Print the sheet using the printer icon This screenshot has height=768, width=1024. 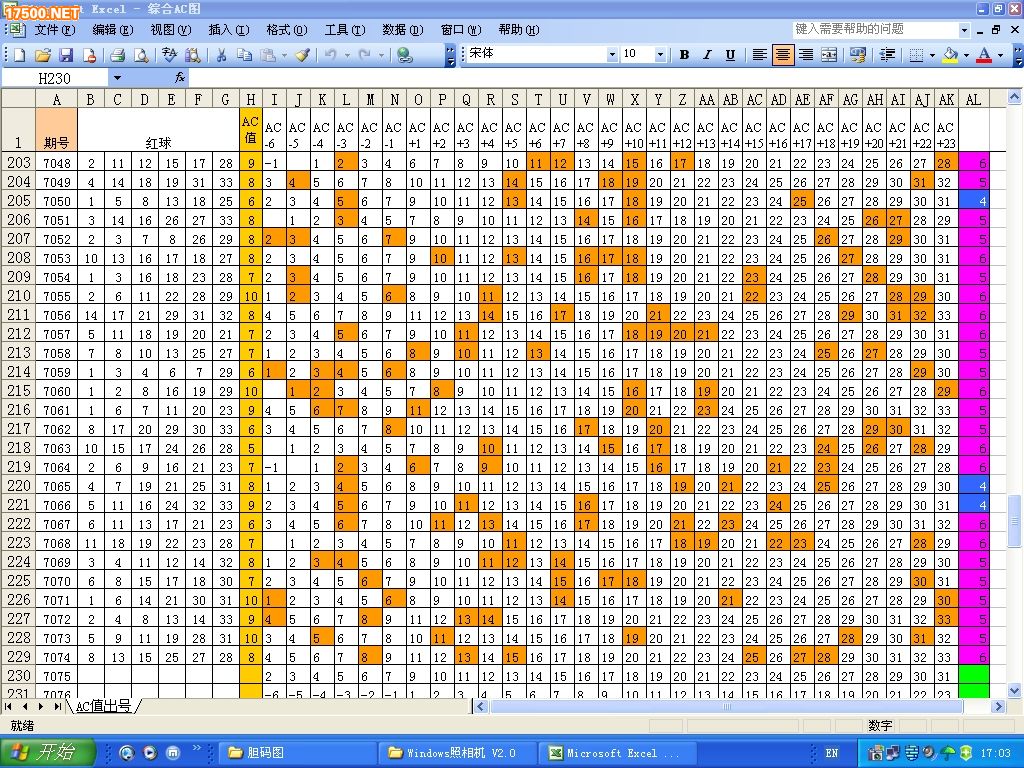tap(117, 56)
